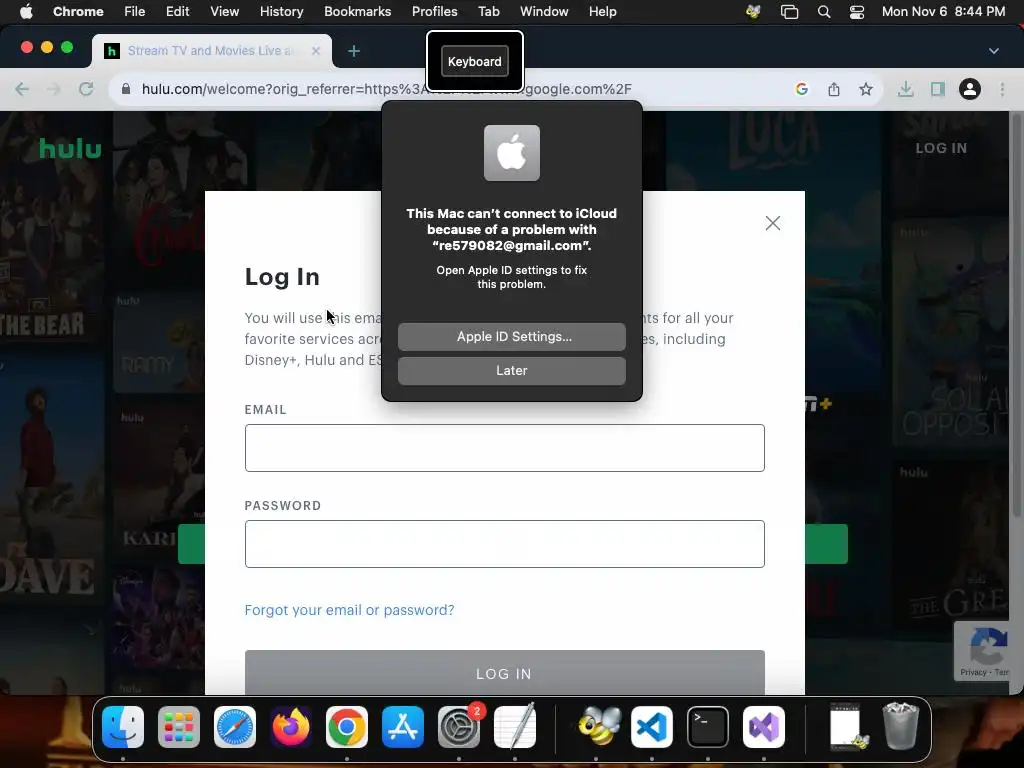Click the Hulu logo
The image size is (1024, 768).
pyautogui.click(x=71, y=148)
